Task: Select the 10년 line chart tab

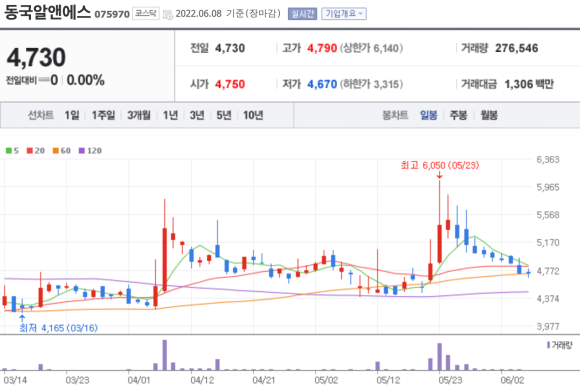Action: 253,115
